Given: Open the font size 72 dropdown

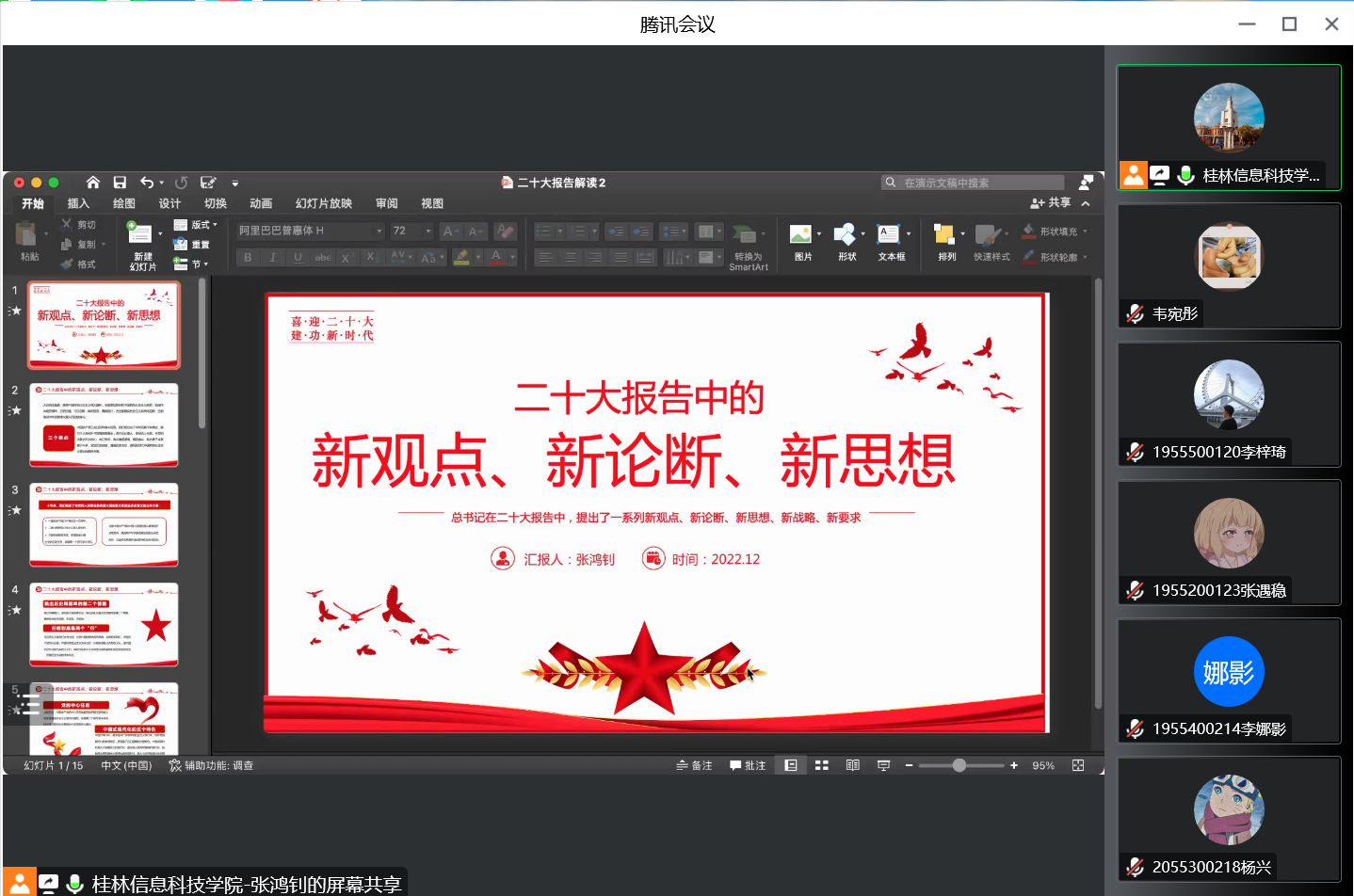Looking at the screenshot, I should [411, 231].
